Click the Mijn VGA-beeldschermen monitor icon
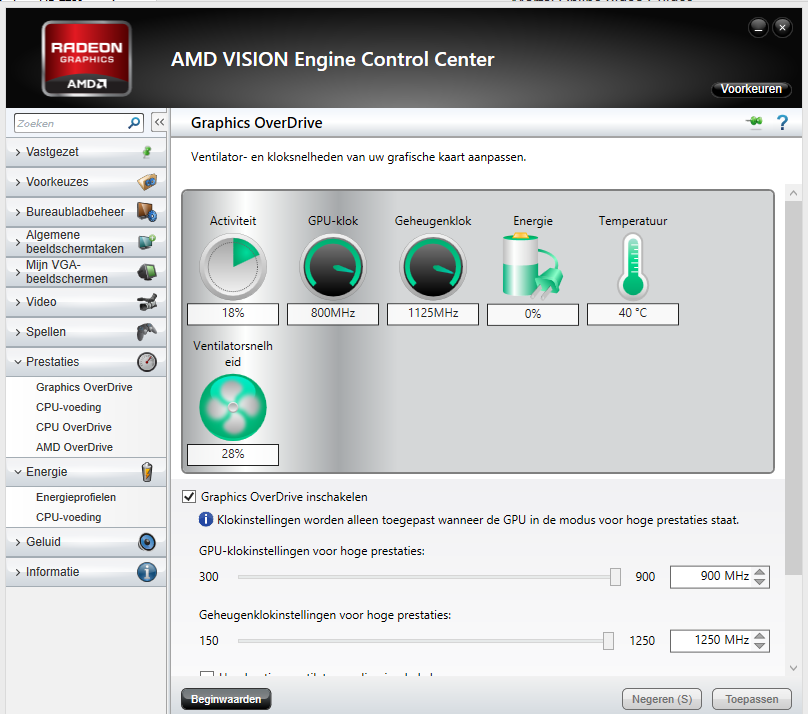 click(147, 271)
